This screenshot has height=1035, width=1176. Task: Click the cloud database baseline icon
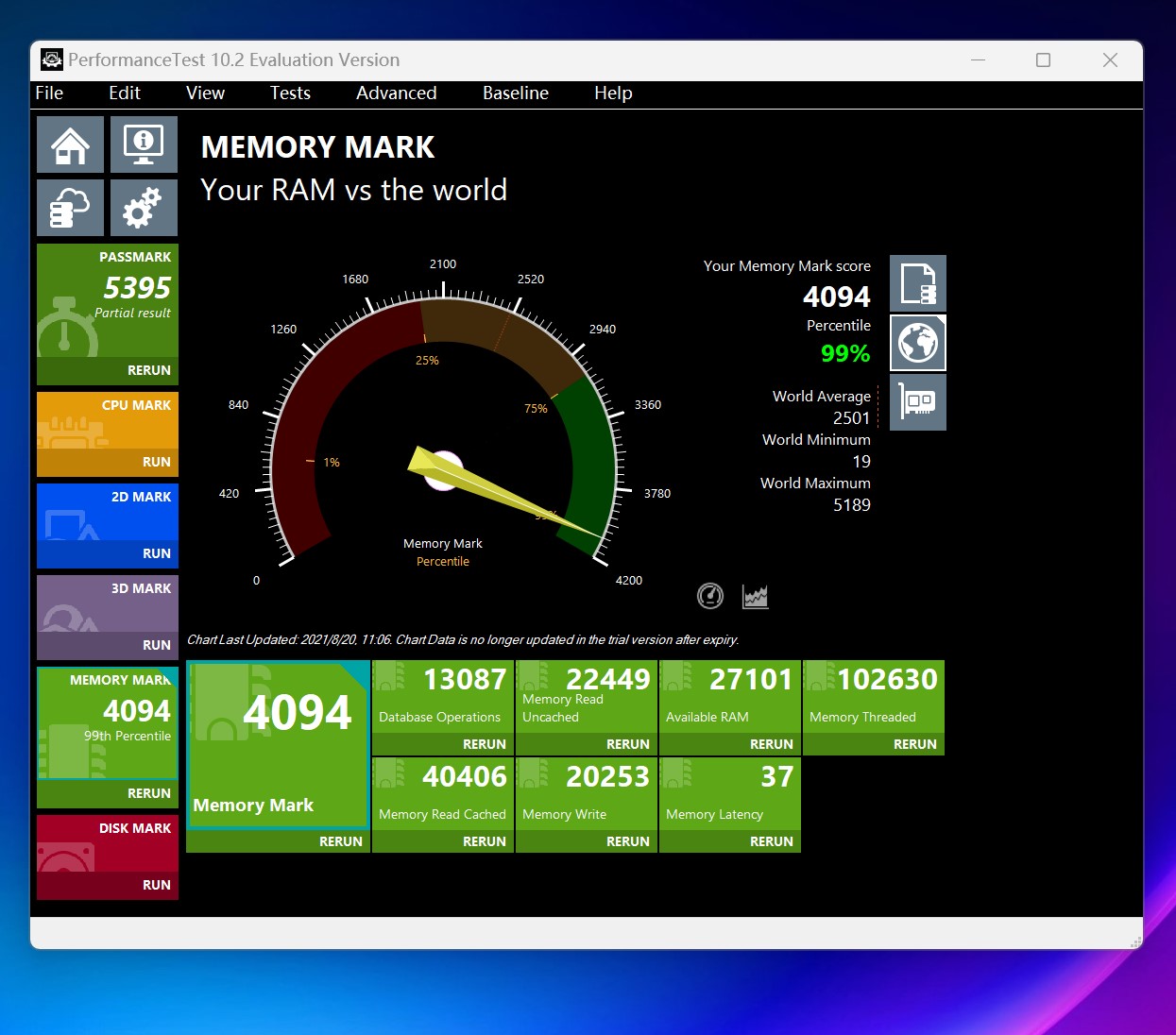pyautogui.click(x=70, y=208)
